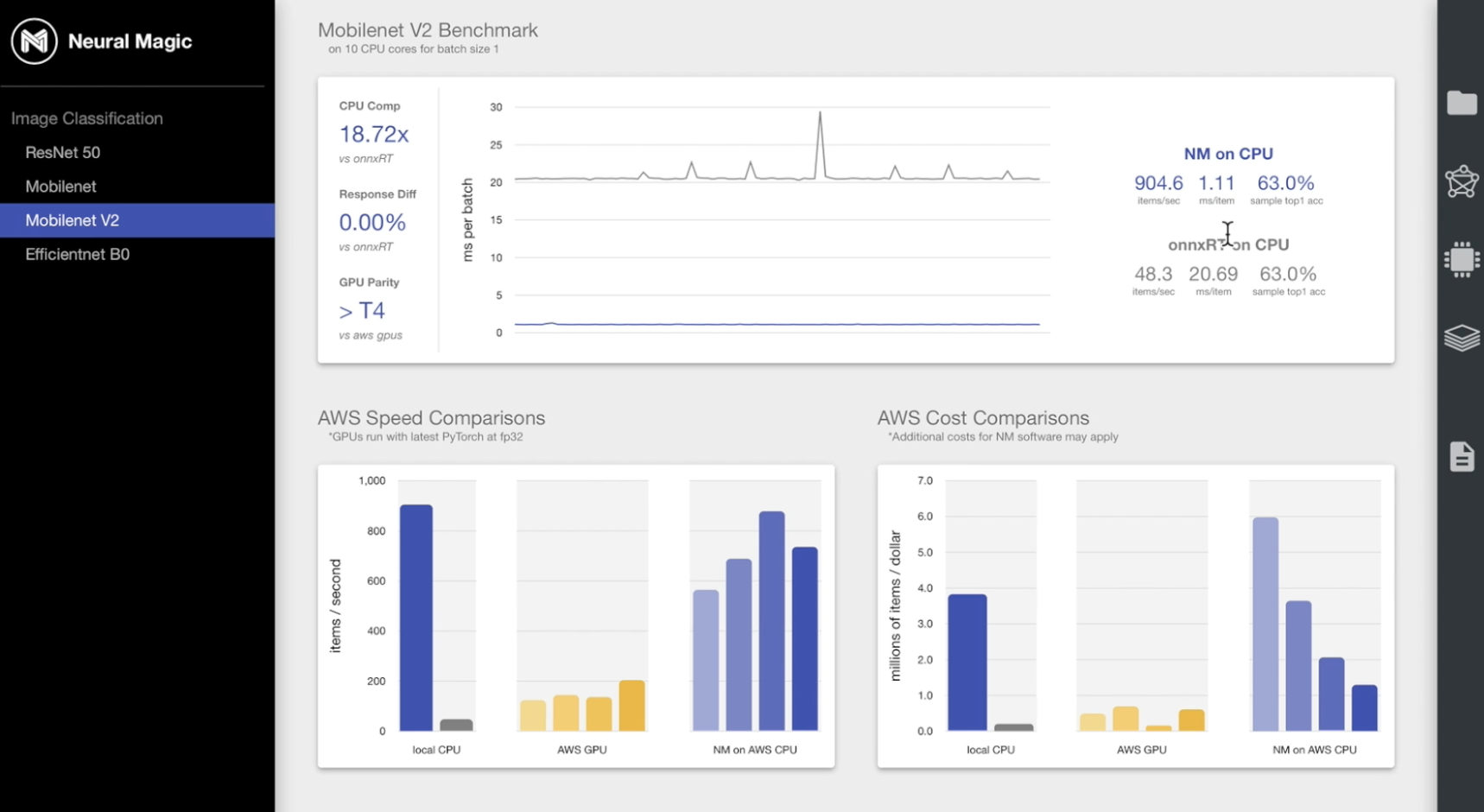
Task: Select Mobilenet model in the sidebar
Action: [60, 186]
